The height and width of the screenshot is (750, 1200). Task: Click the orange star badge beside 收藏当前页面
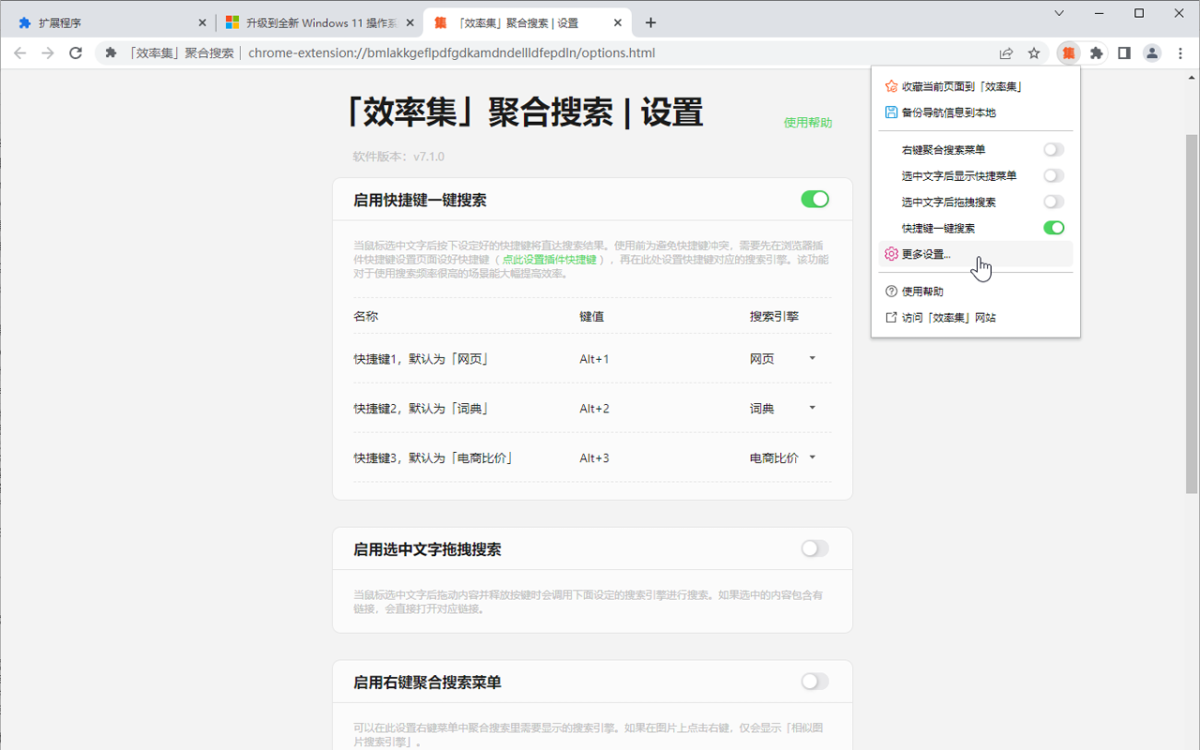click(890, 86)
